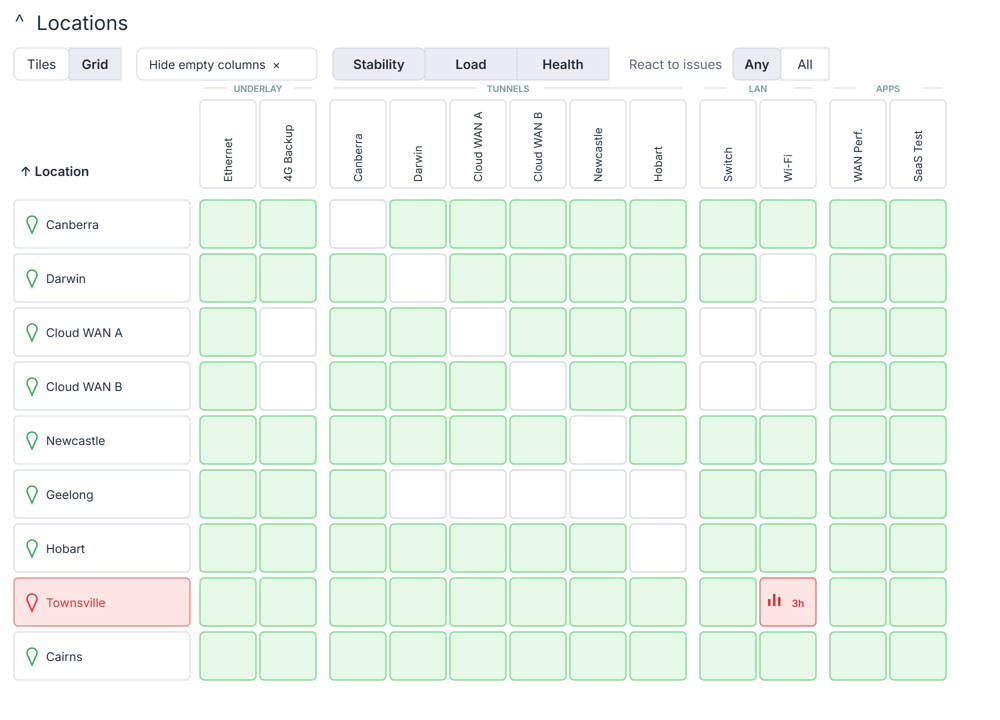Remove the Hide empty columns filter
This screenshot has height=720, width=1000.
point(276,66)
